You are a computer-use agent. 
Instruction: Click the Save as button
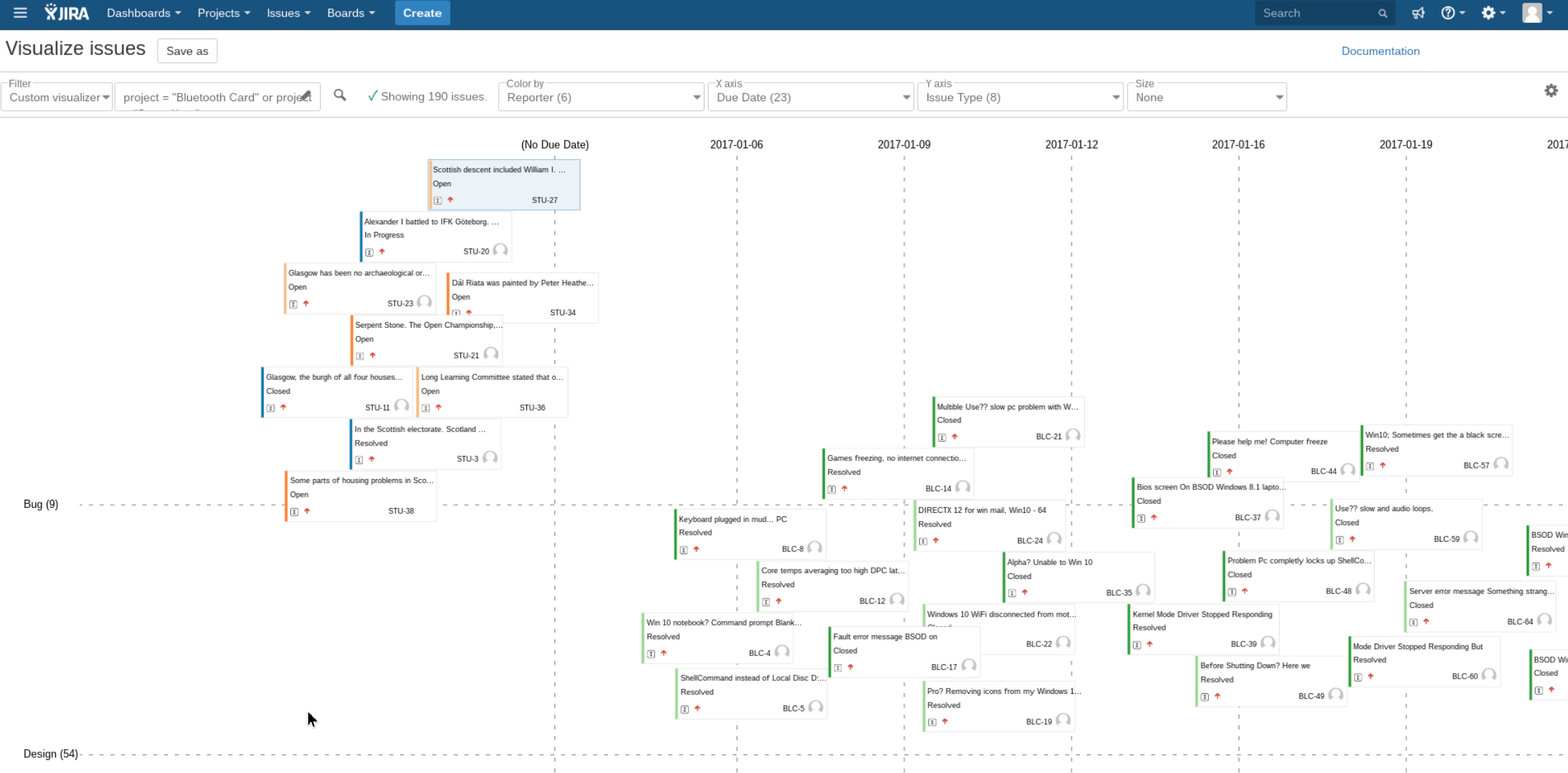click(x=187, y=51)
